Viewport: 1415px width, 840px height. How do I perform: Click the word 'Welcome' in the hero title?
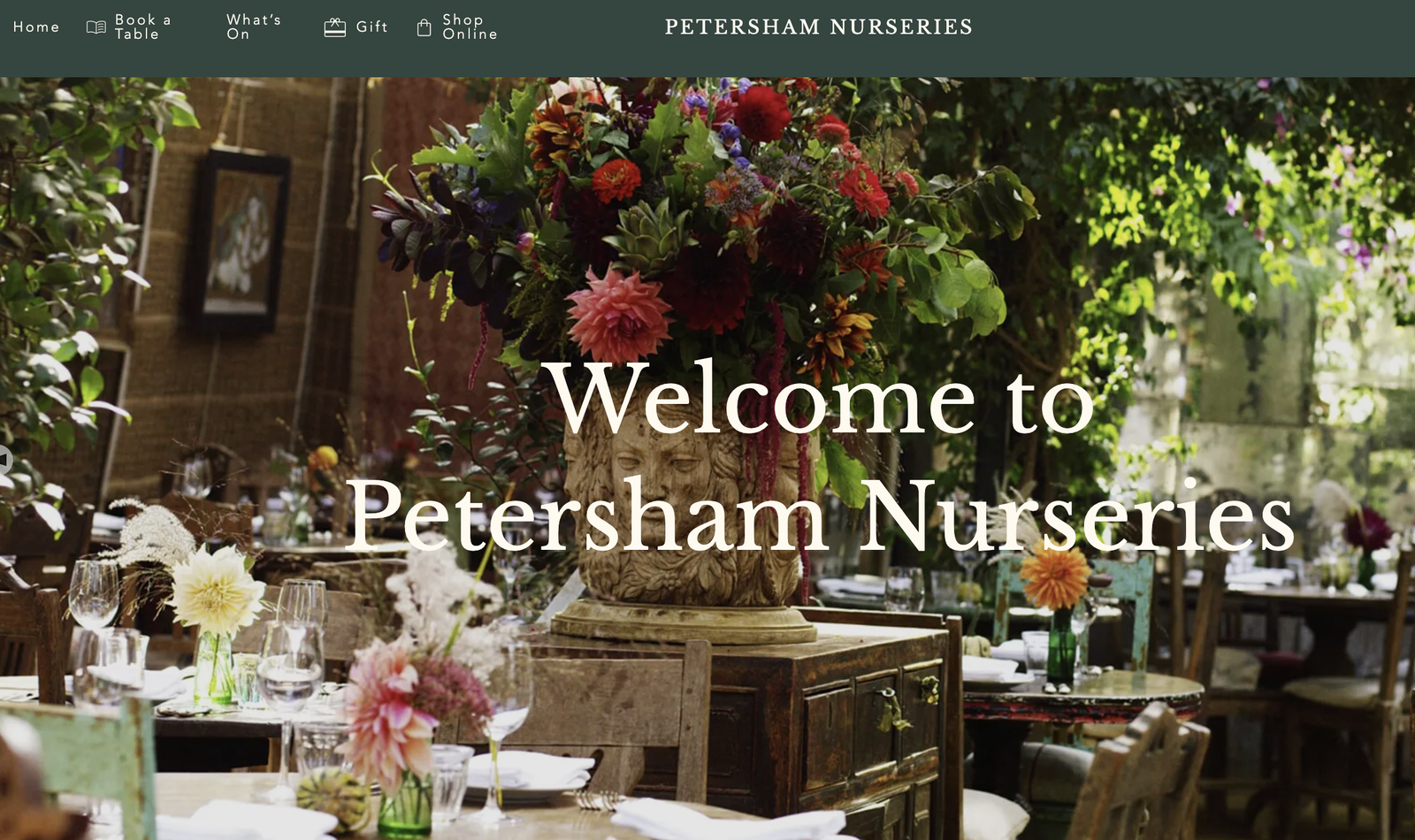761,397
